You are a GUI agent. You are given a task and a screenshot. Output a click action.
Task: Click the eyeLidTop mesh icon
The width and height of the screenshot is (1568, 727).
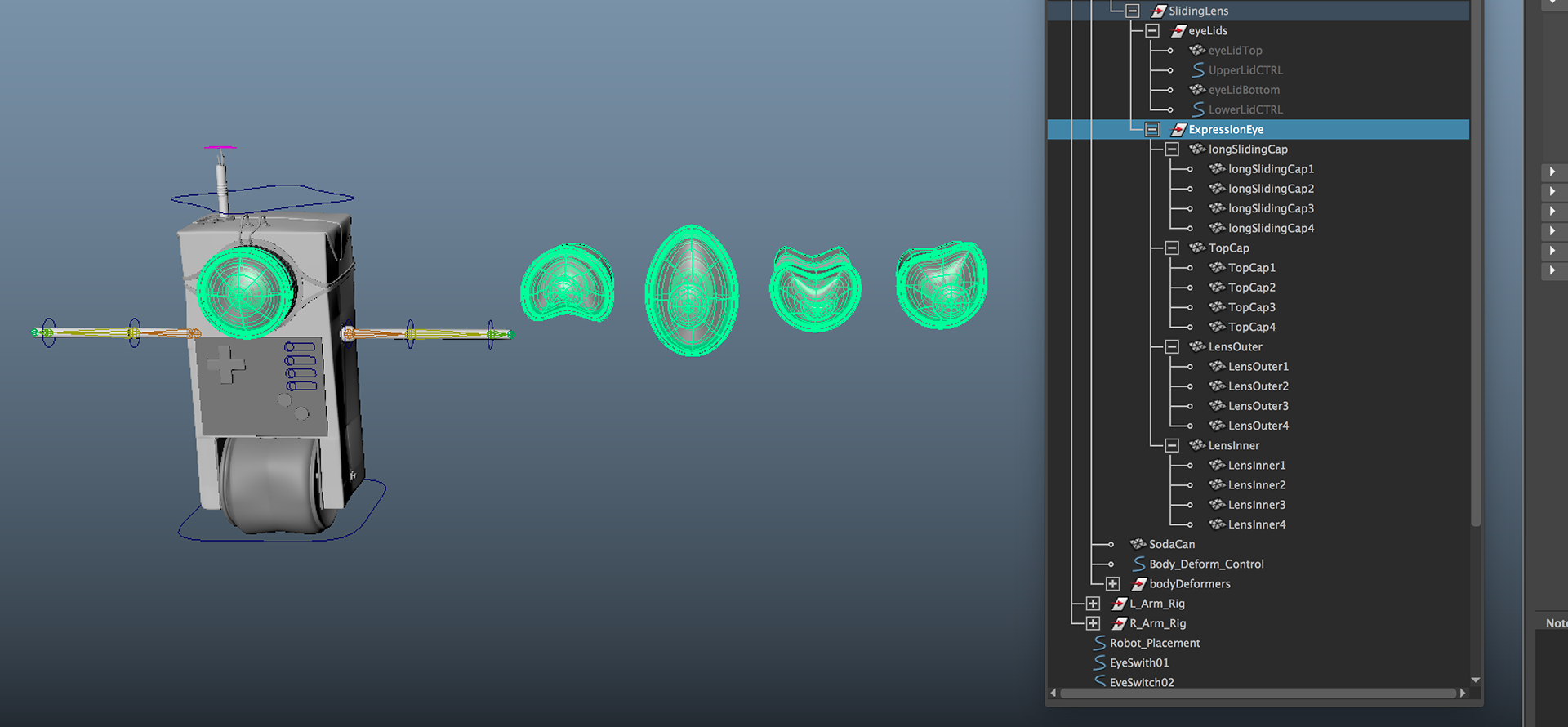pyautogui.click(x=1197, y=51)
